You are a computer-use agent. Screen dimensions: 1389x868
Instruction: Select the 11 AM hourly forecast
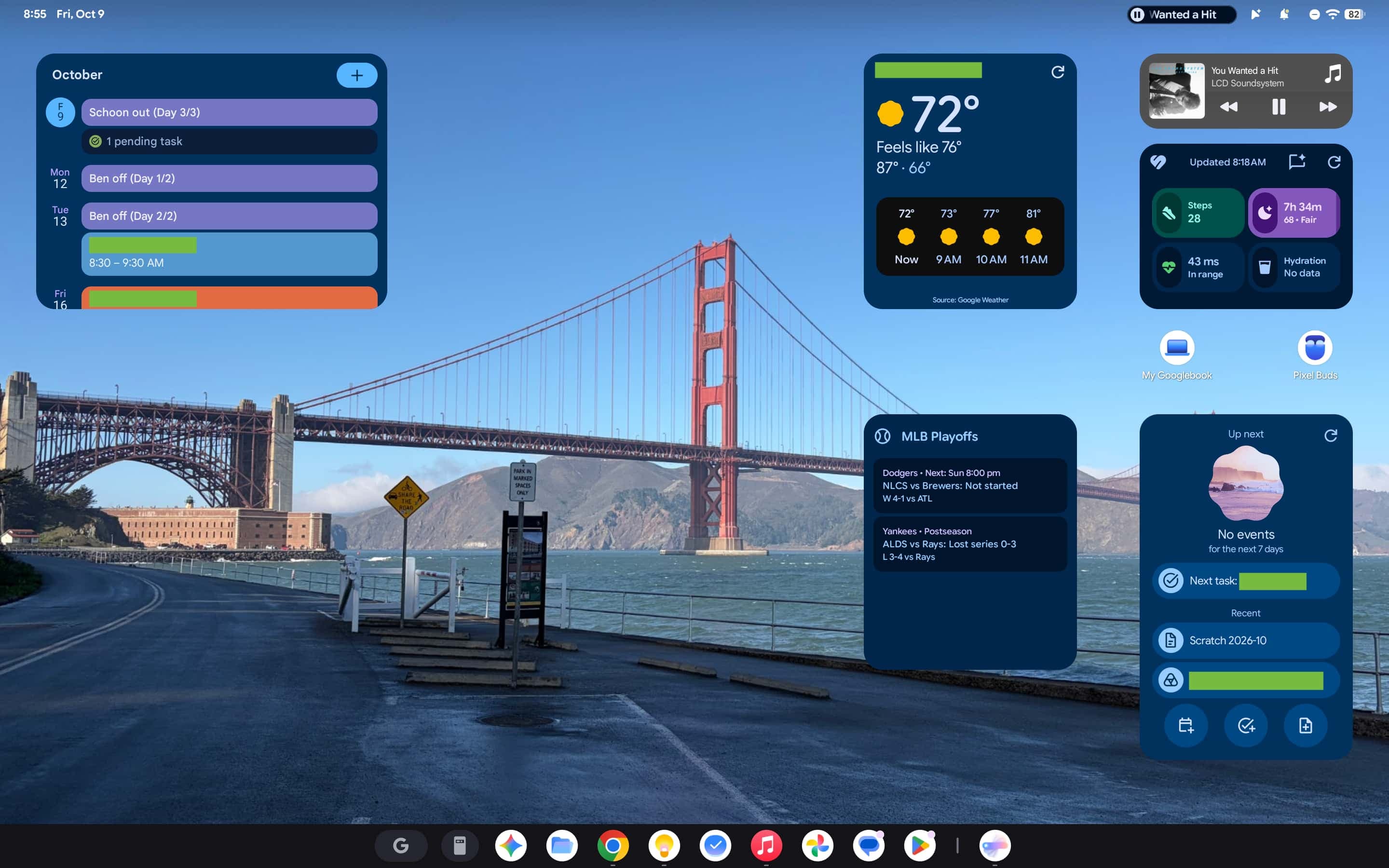tap(1033, 236)
